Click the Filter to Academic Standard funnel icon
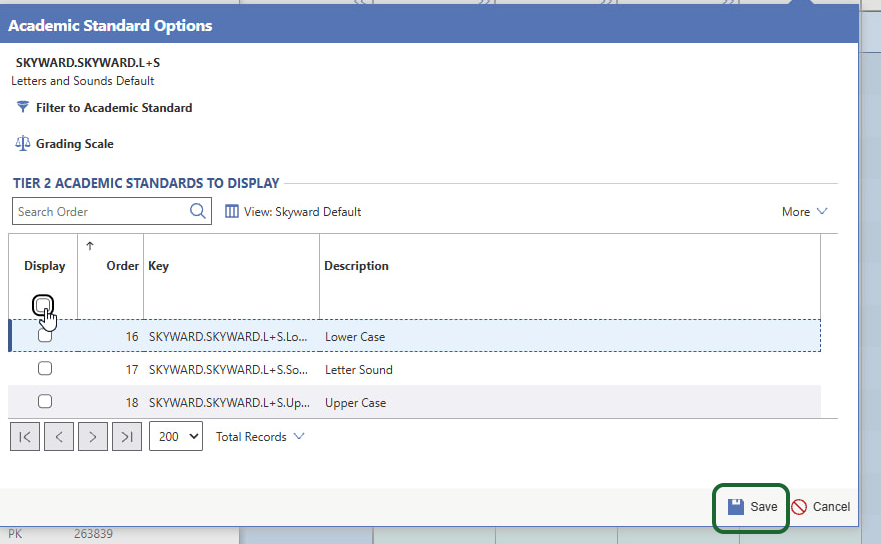 click(x=22, y=107)
